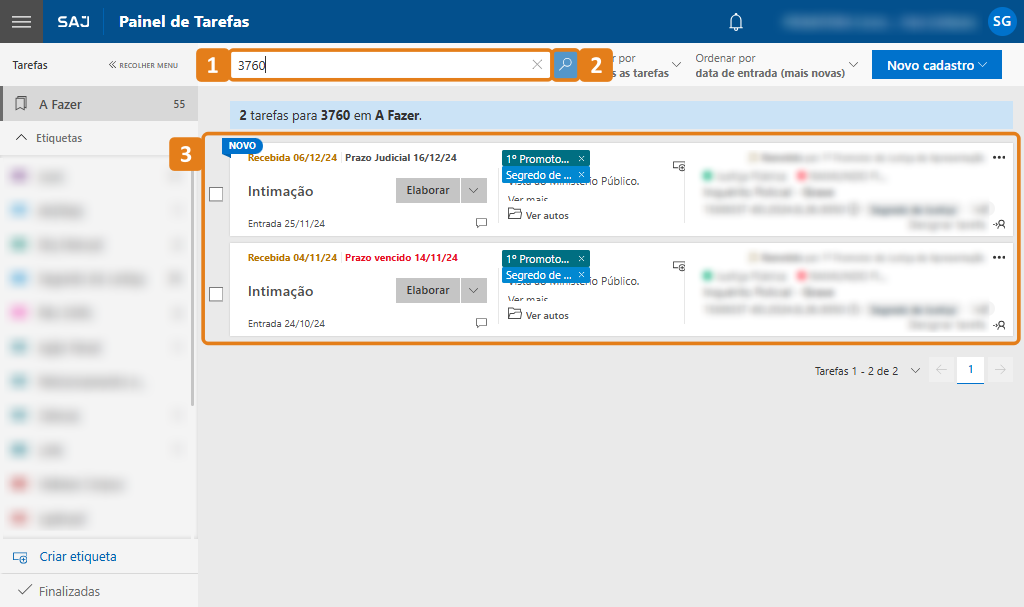Collapse the Etiquetas section
The height and width of the screenshot is (607, 1024).
[22, 138]
